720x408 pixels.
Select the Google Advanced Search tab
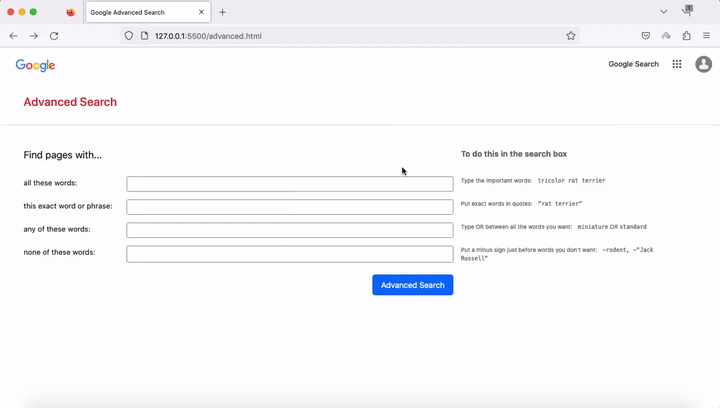click(148, 12)
